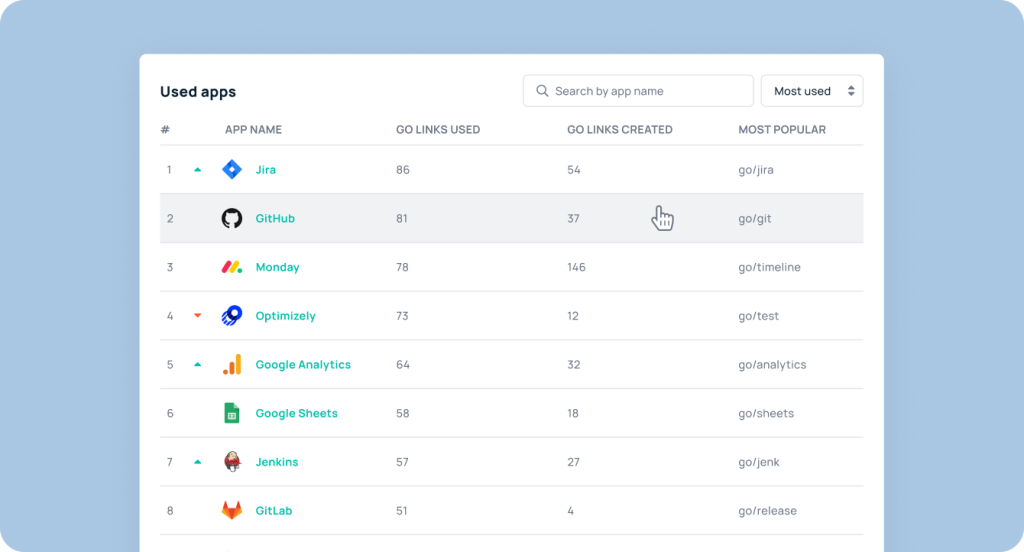Click the GitLab fox icon

[x=232, y=510]
